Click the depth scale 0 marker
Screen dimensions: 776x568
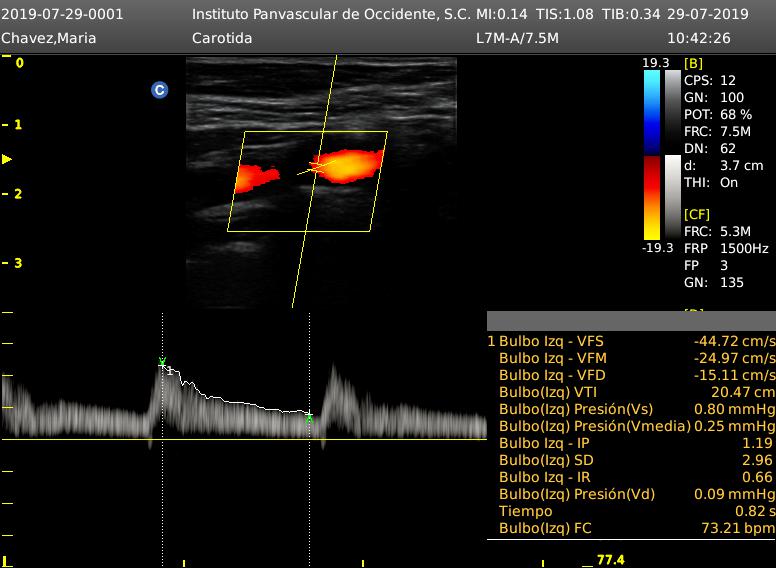point(19,63)
